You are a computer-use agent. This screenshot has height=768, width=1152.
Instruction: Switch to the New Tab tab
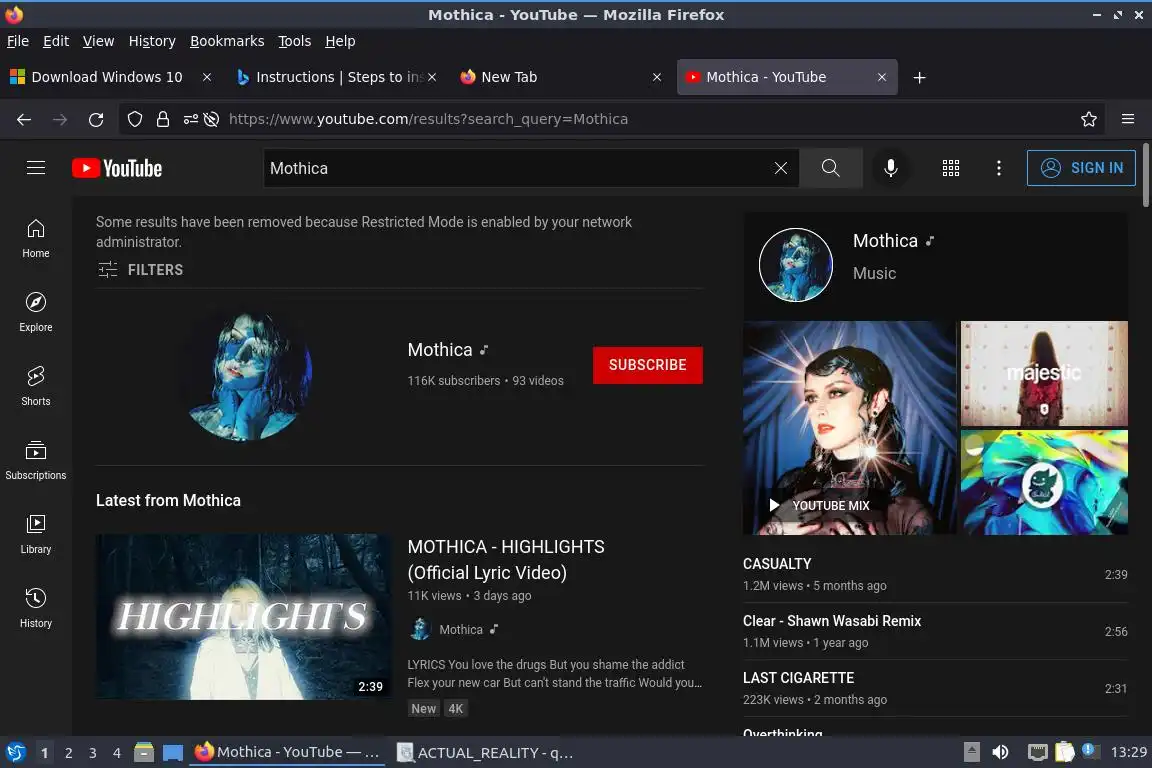pyautogui.click(x=508, y=77)
